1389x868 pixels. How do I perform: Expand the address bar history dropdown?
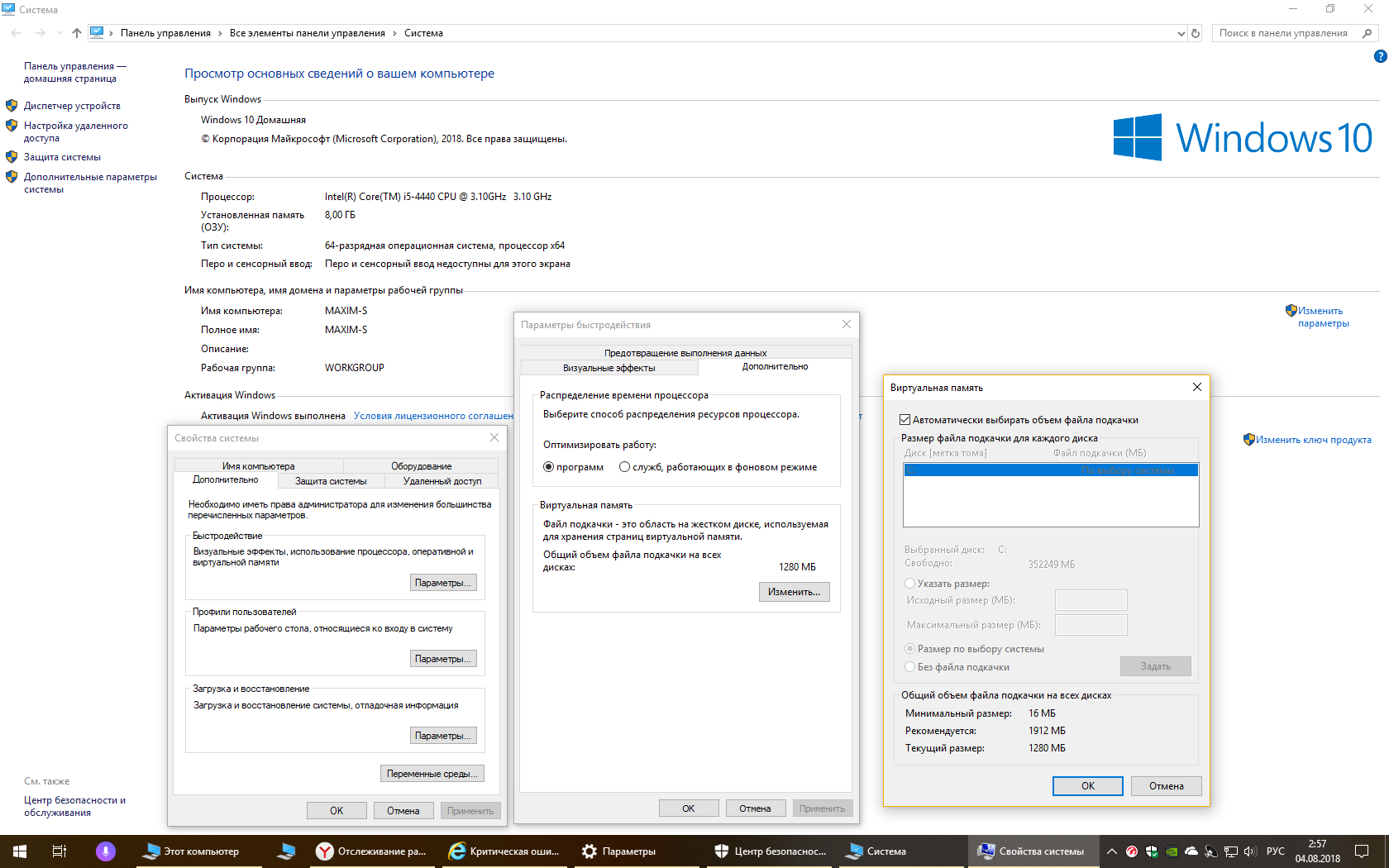pos(1181,33)
